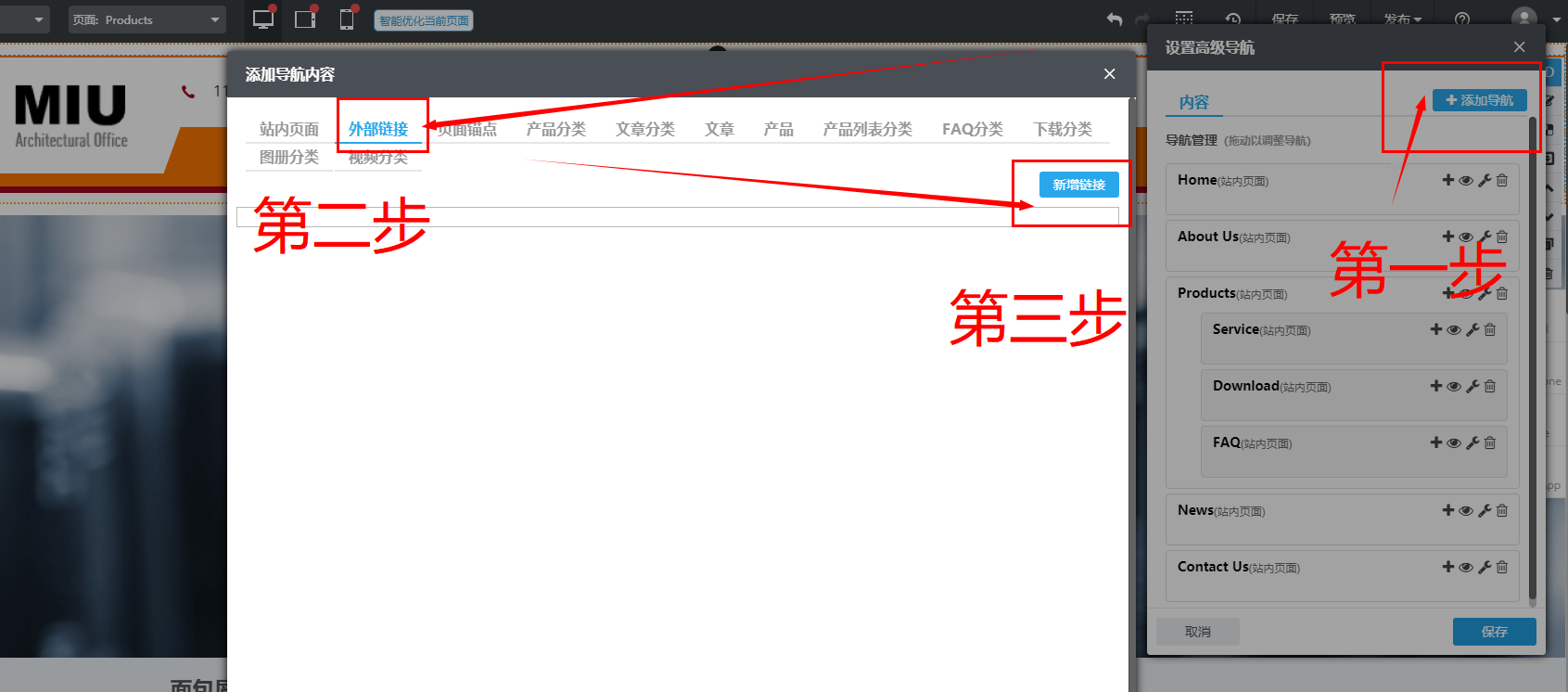Open the FAQ分类 tab

(x=973, y=129)
